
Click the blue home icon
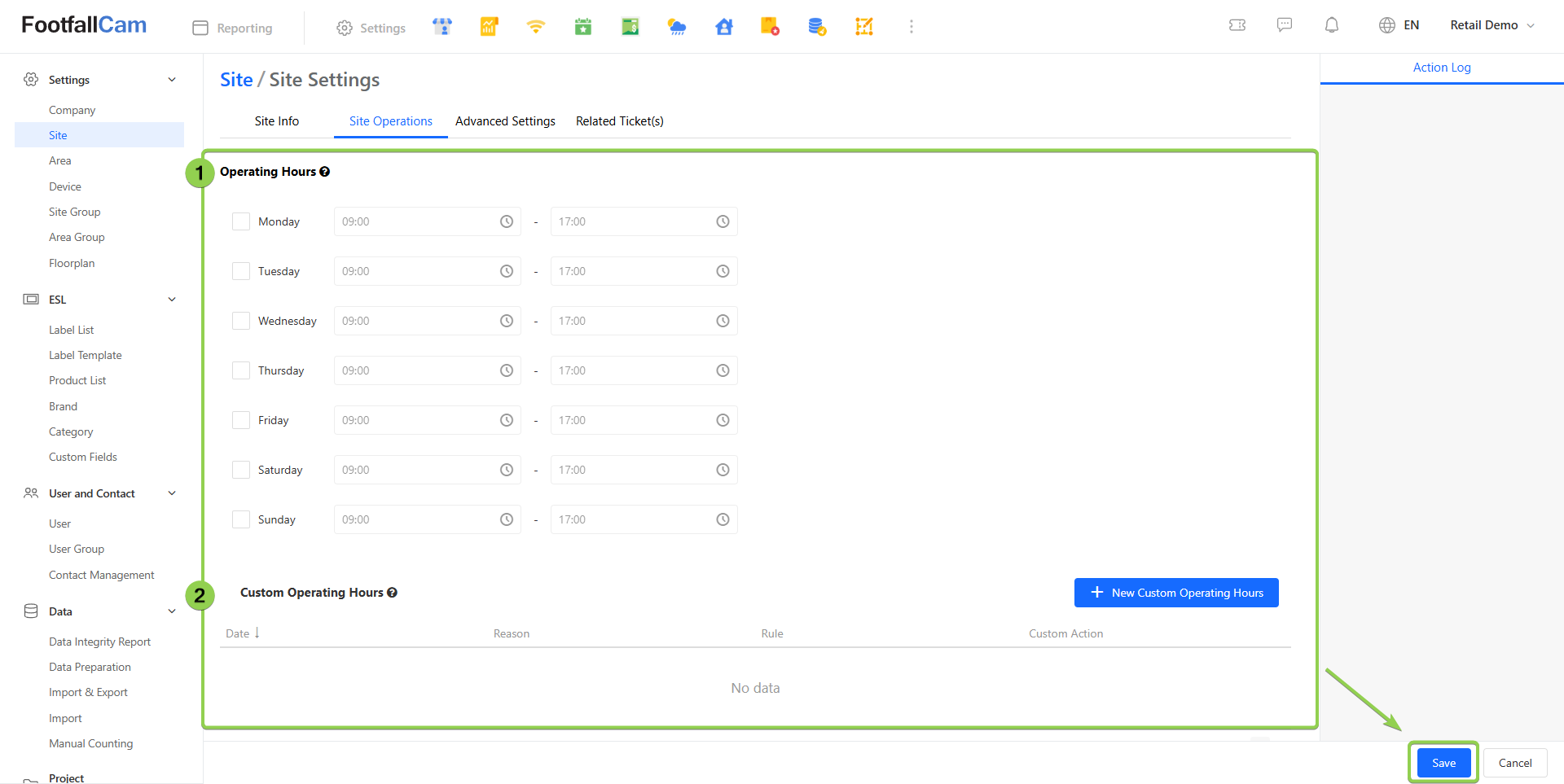(x=724, y=27)
